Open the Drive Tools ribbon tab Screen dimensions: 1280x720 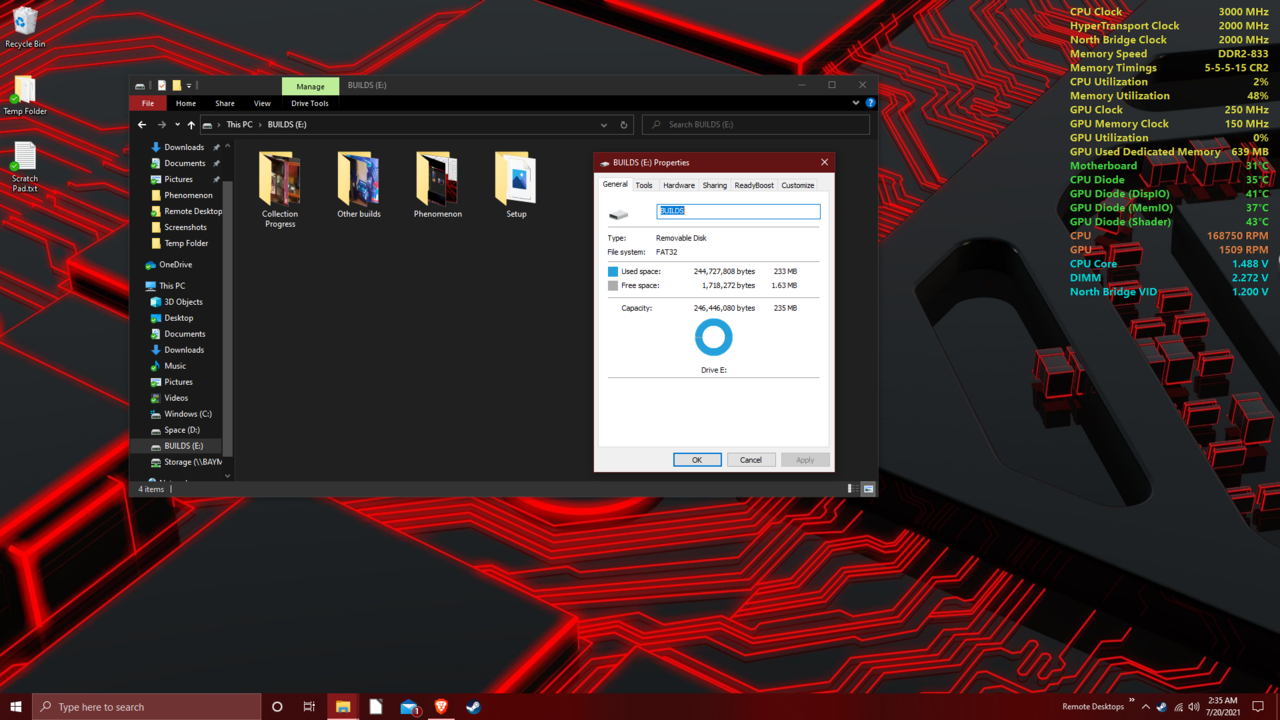[x=310, y=103]
